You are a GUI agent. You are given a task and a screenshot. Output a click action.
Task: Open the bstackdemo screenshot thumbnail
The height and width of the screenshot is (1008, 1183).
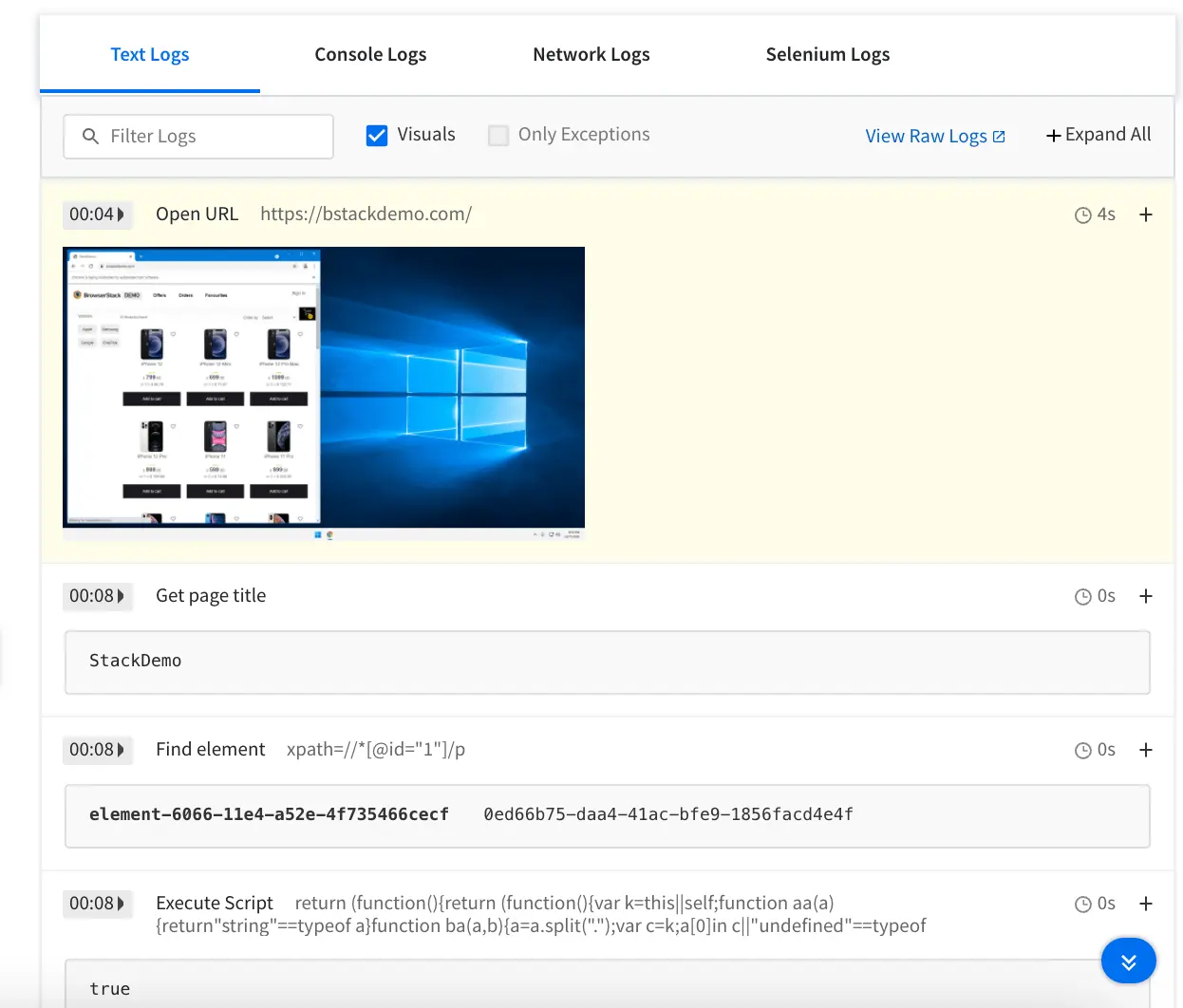(324, 393)
